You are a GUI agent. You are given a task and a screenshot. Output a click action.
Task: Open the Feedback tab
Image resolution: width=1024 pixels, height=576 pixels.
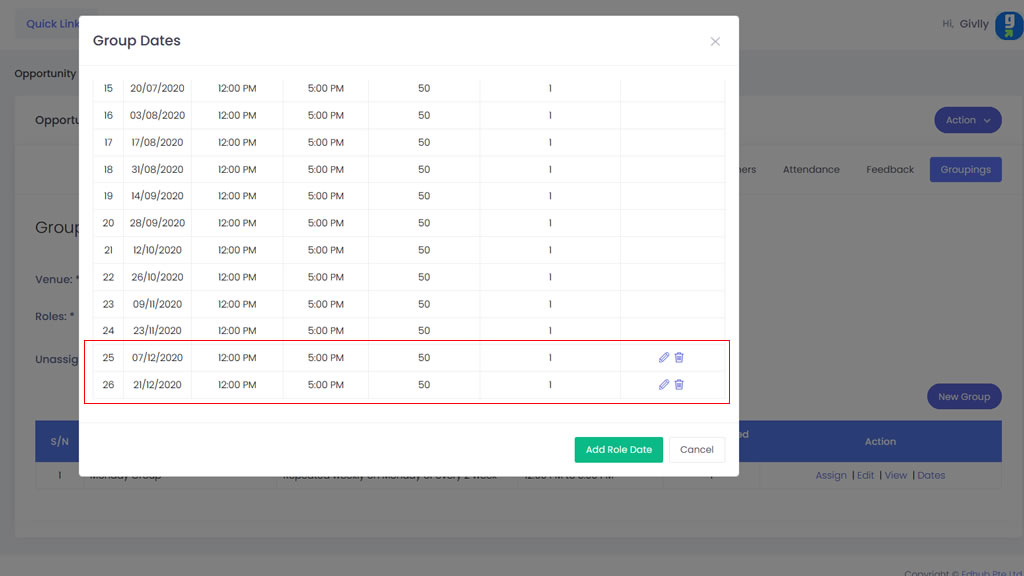[890, 170]
